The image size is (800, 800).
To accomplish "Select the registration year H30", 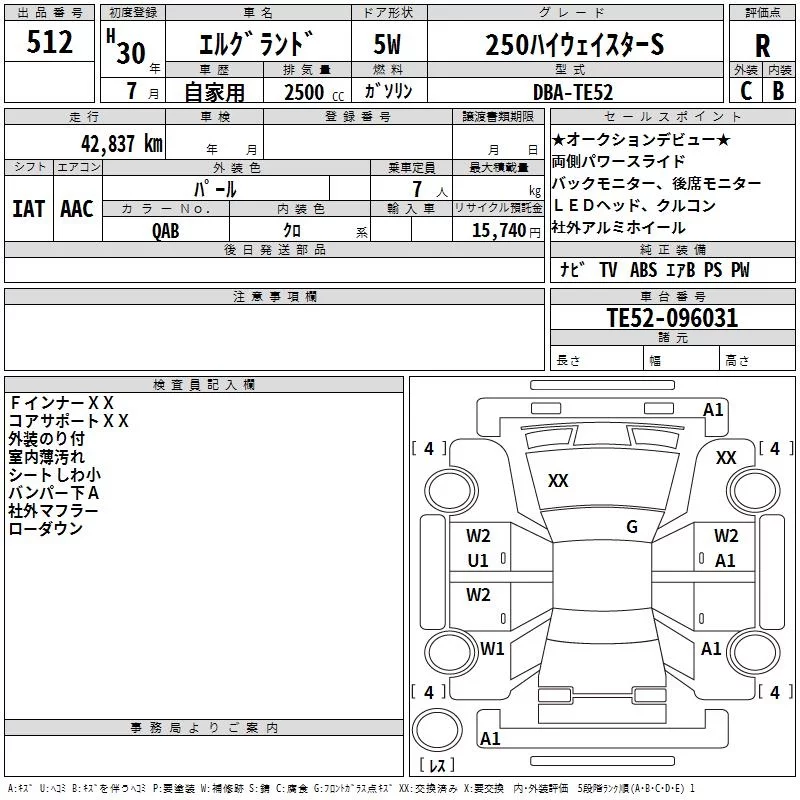I will (x=127, y=47).
